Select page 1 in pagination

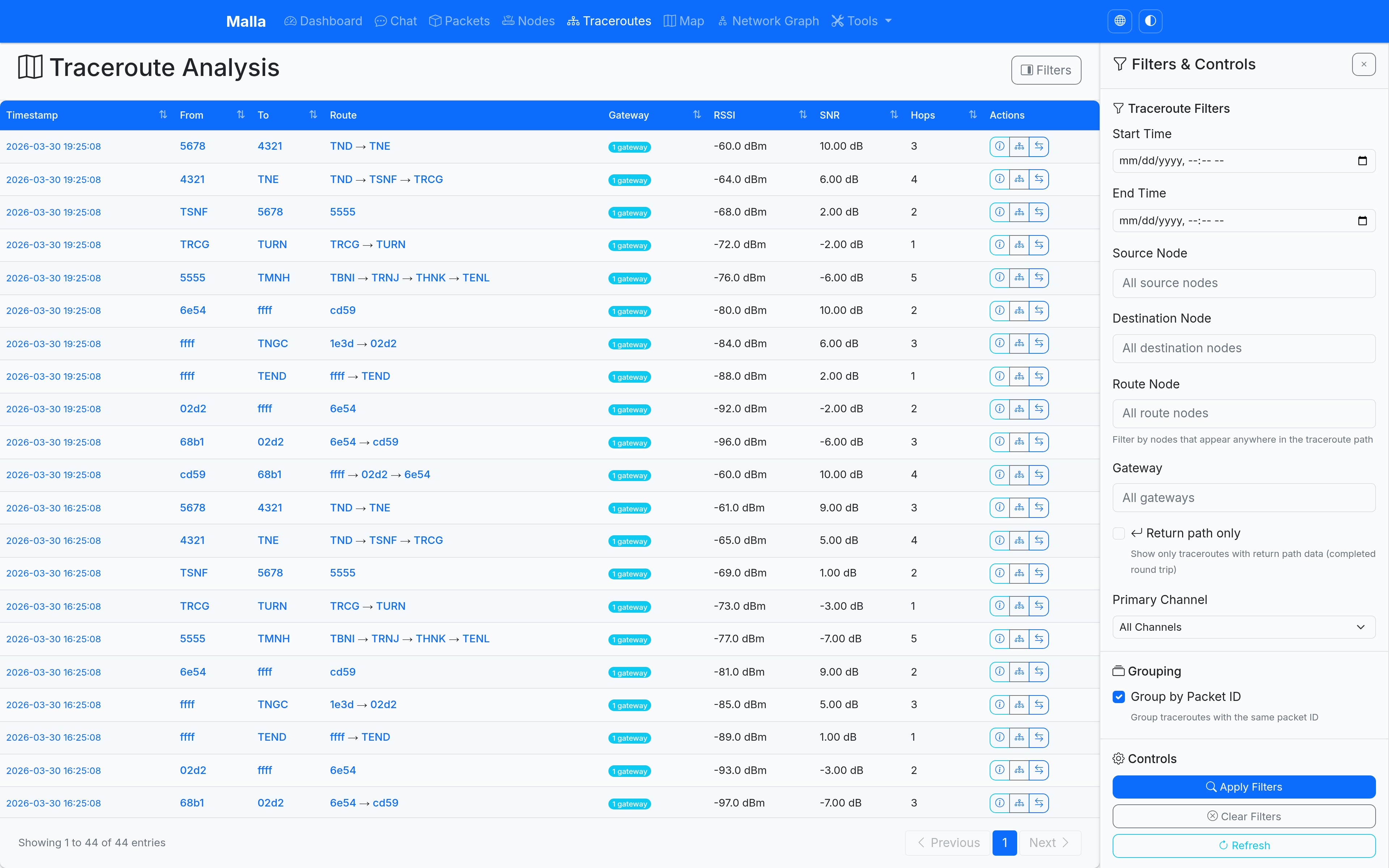pyautogui.click(x=1004, y=843)
